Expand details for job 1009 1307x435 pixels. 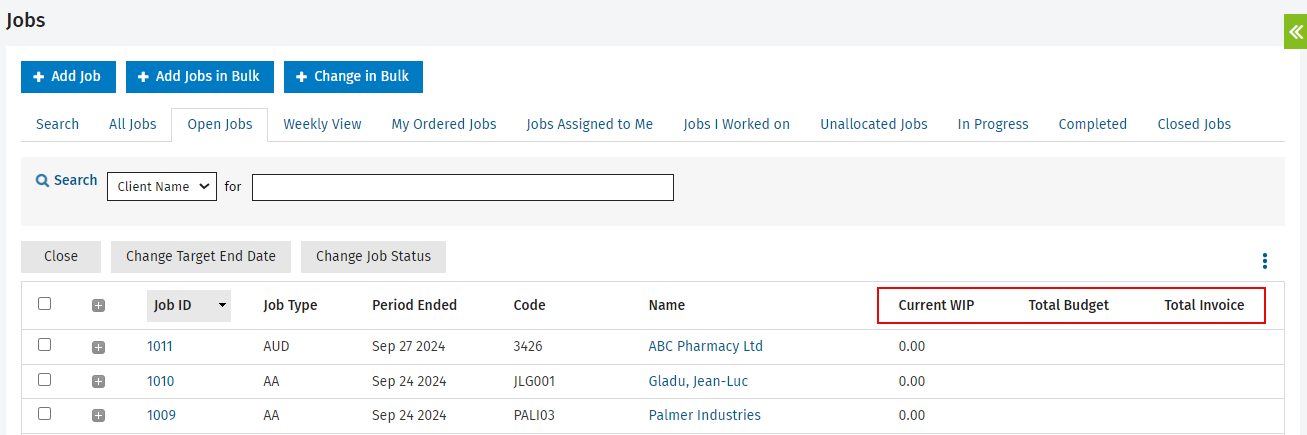pyautogui.click(x=98, y=416)
